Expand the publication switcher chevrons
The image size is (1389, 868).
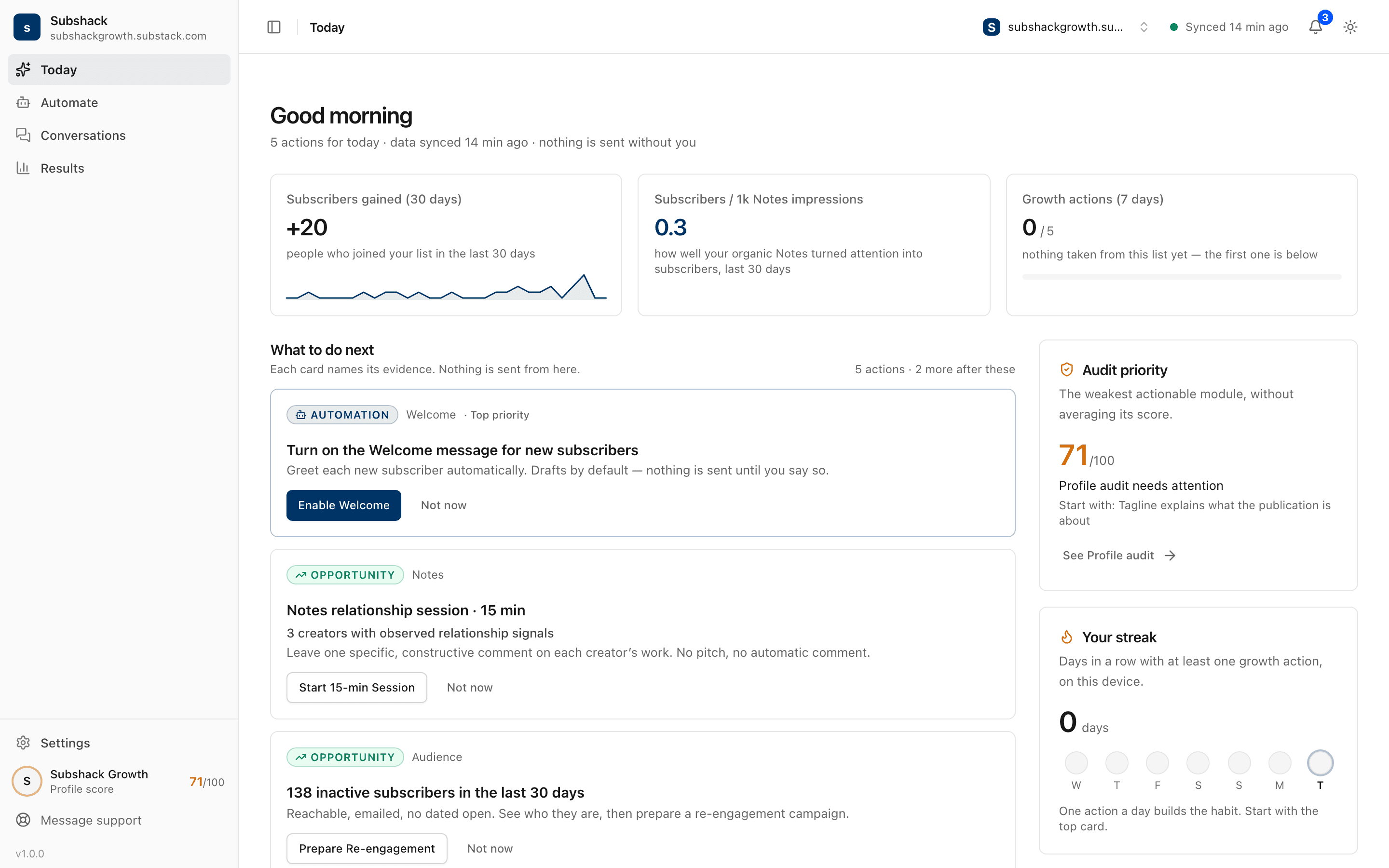pos(1144,27)
